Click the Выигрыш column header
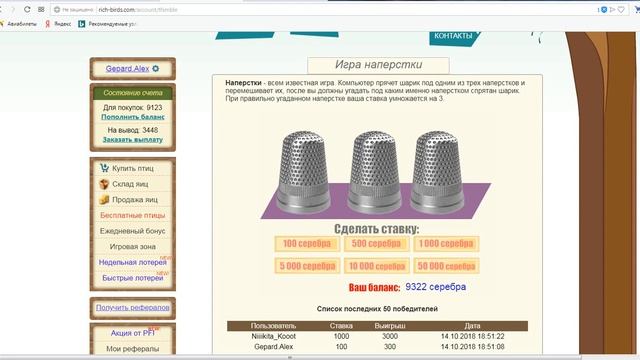This screenshot has width=640, height=360. 390,326
